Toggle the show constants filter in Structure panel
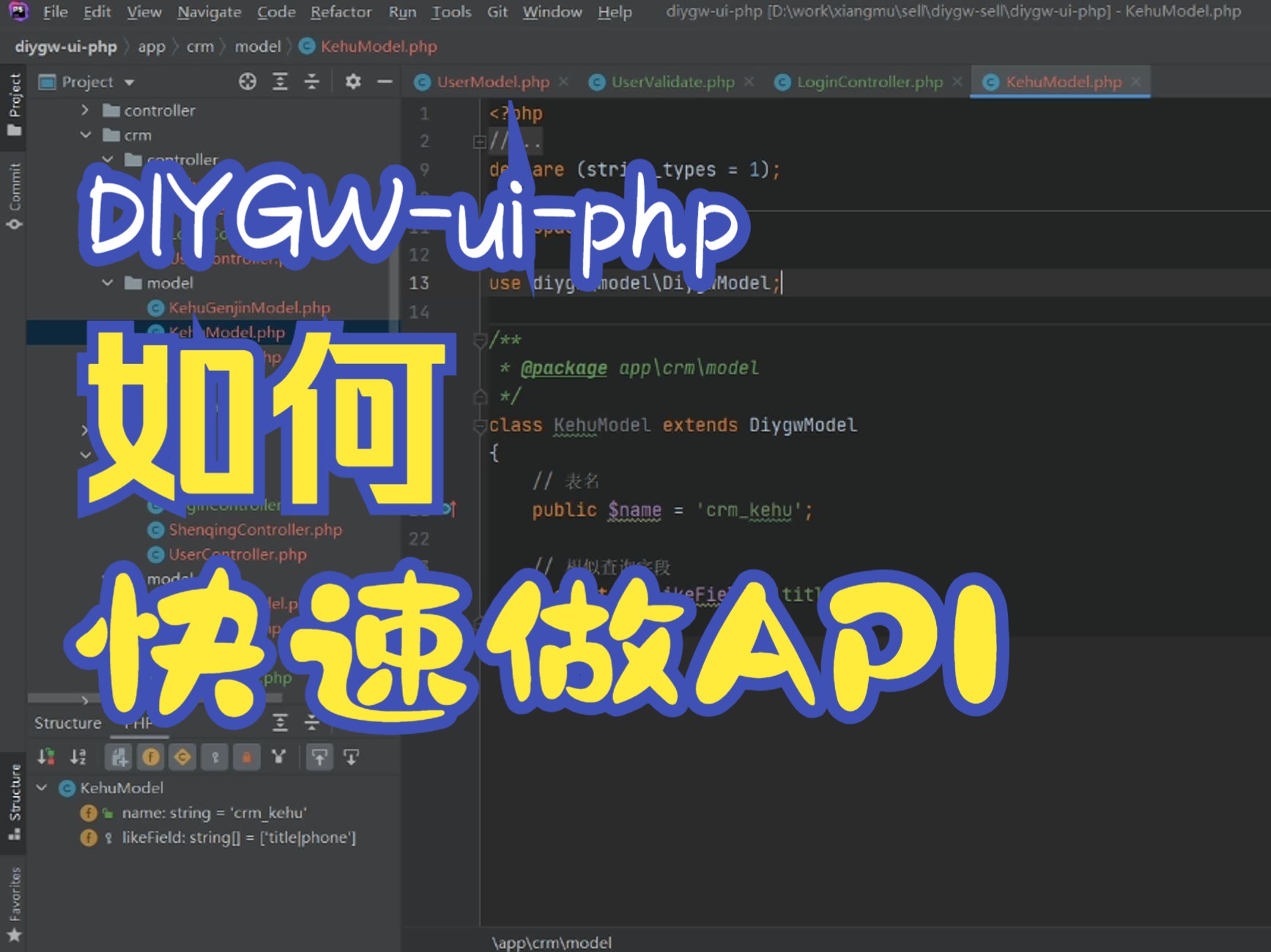 pos(182,756)
